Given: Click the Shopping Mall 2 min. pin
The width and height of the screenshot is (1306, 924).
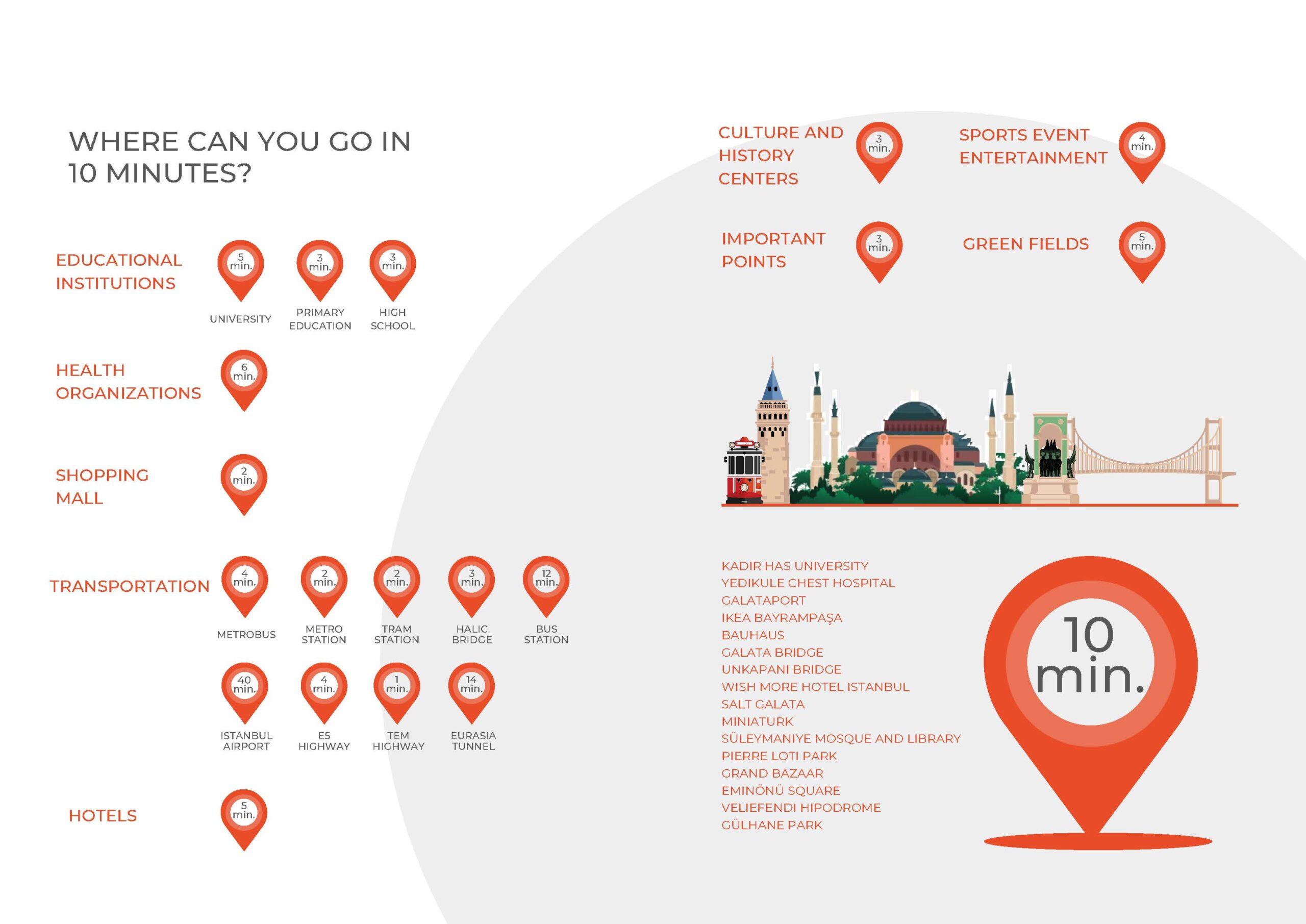Looking at the screenshot, I should click(243, 485).
